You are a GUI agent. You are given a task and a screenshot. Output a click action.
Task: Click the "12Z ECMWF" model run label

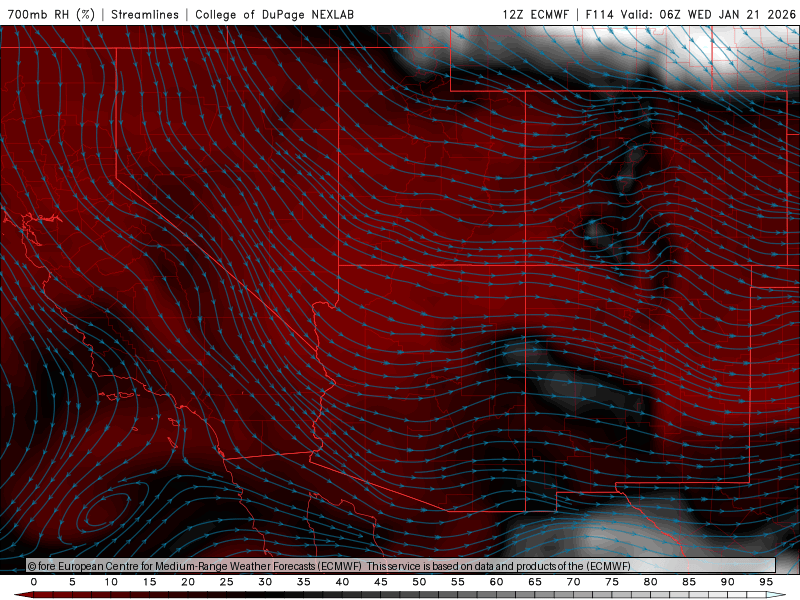(x=535, y=14)
